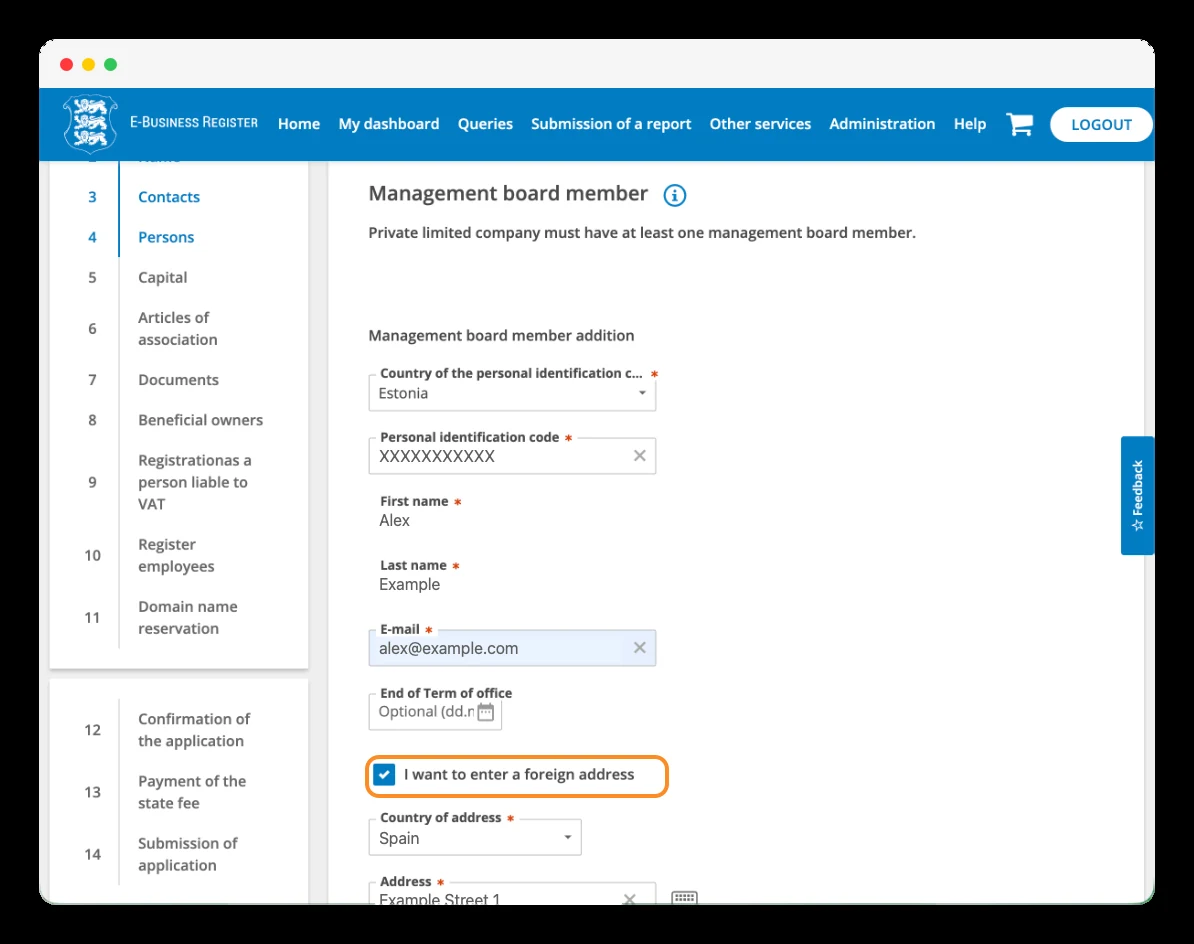Open the country of personal identification code dropdown
Viewport: 1194px width, 944px height.
click(x=512, y=393)
